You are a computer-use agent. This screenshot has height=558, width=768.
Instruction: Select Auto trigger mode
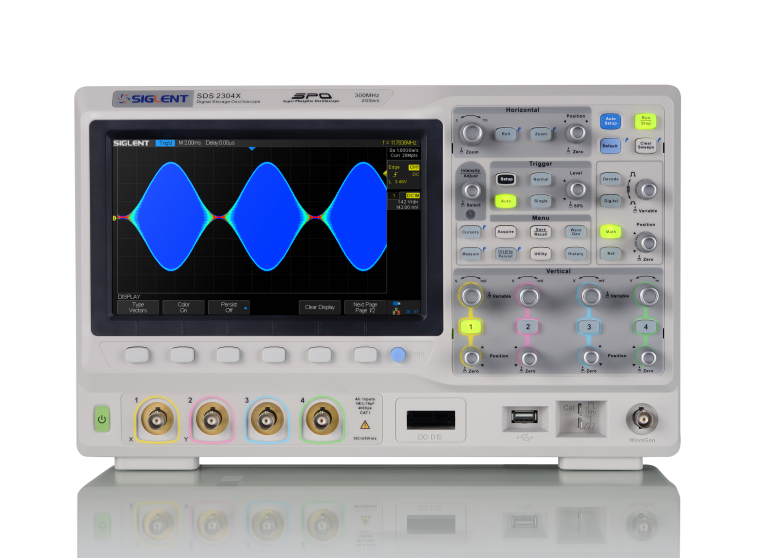pos(506,201)
